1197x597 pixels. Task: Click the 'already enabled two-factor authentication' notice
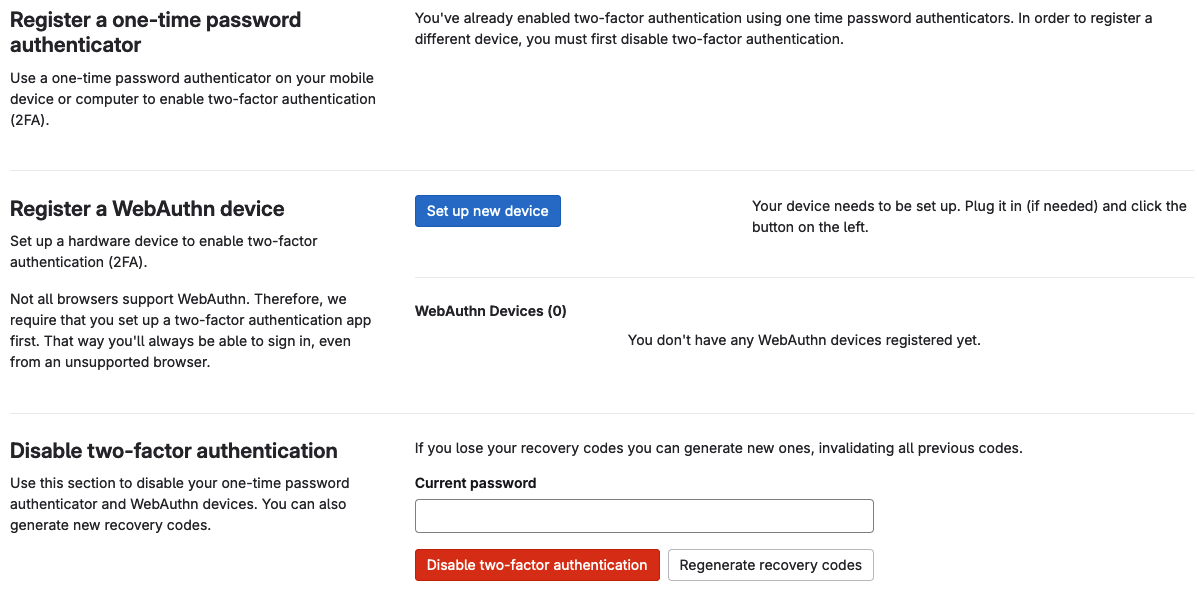tap(782, 29)
